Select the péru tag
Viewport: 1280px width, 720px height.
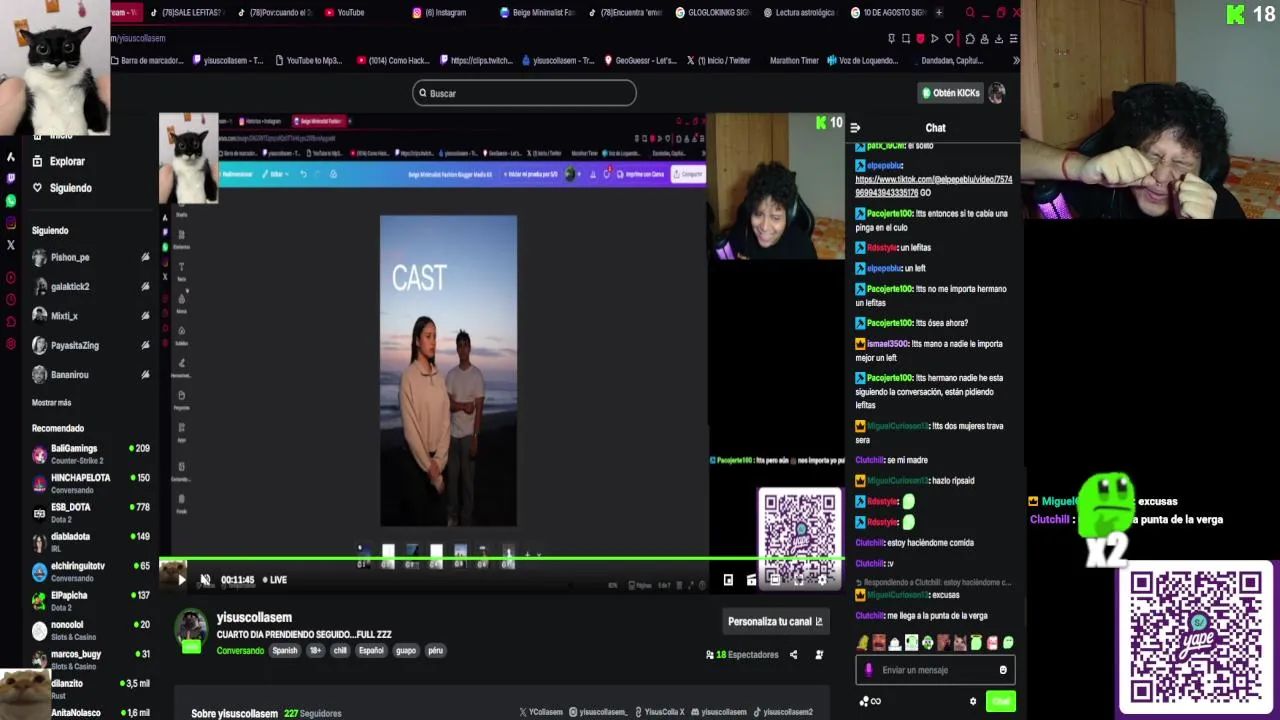(x=435, y=651)
